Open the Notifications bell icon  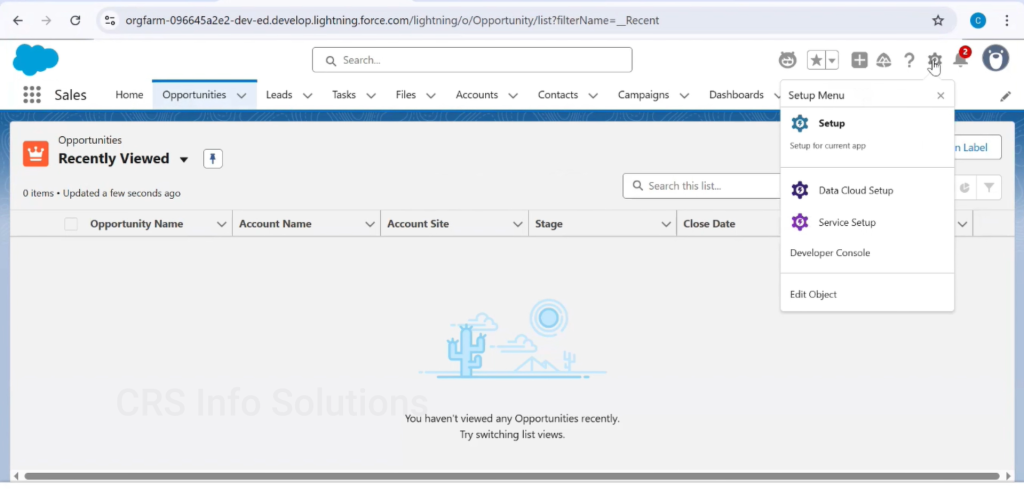click(960, 59)
